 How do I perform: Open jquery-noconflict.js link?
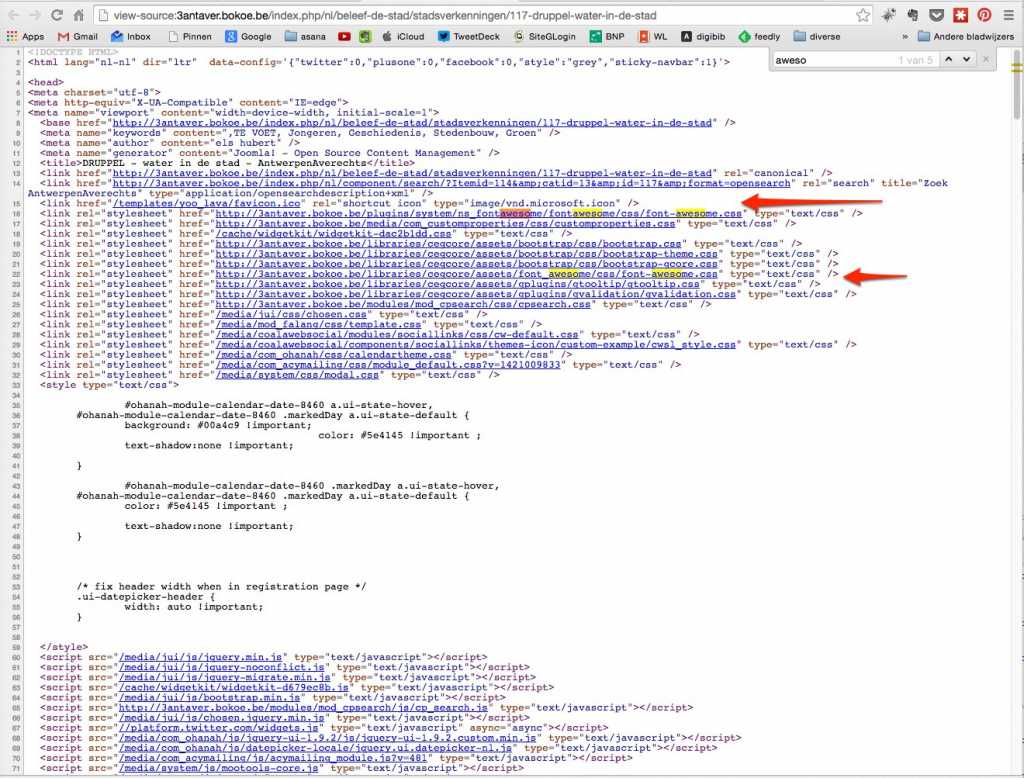[x=221, y=667]
